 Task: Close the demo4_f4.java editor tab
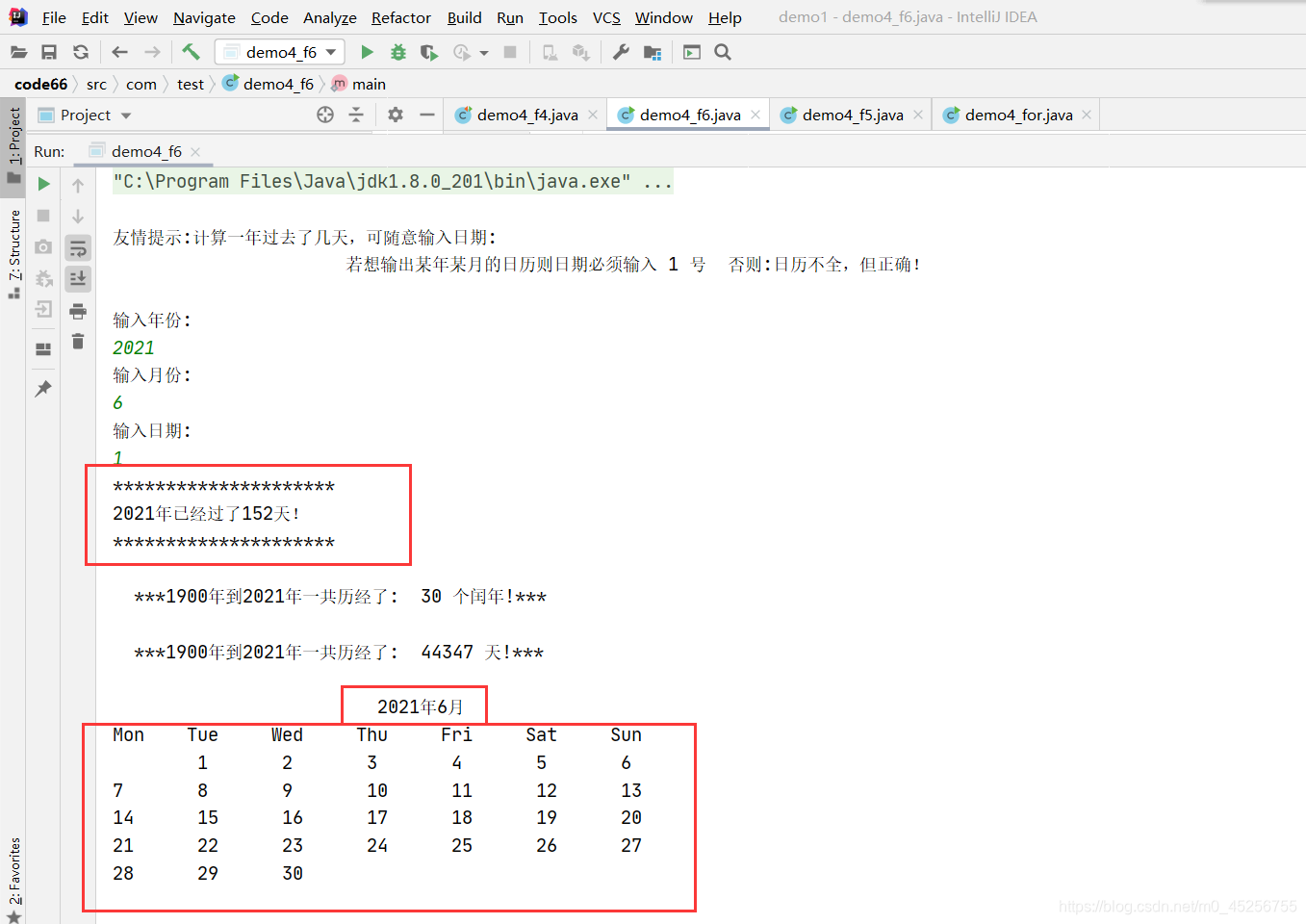(x=593, y=115)
